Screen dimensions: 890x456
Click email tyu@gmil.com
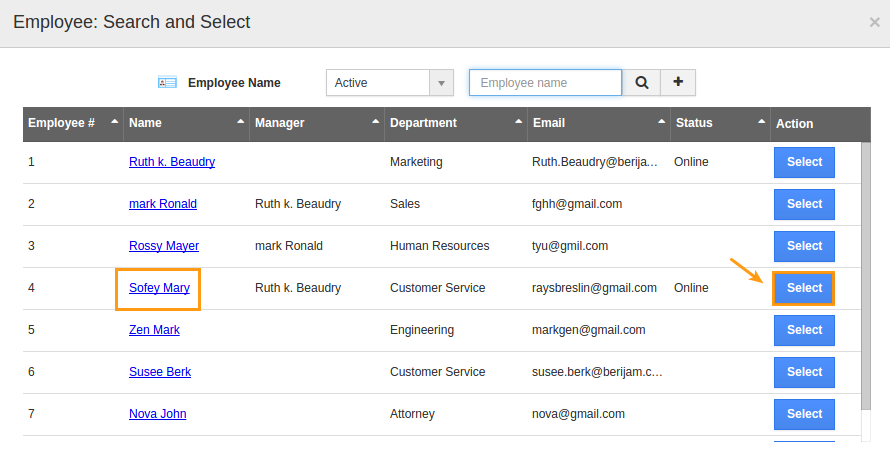570,246
